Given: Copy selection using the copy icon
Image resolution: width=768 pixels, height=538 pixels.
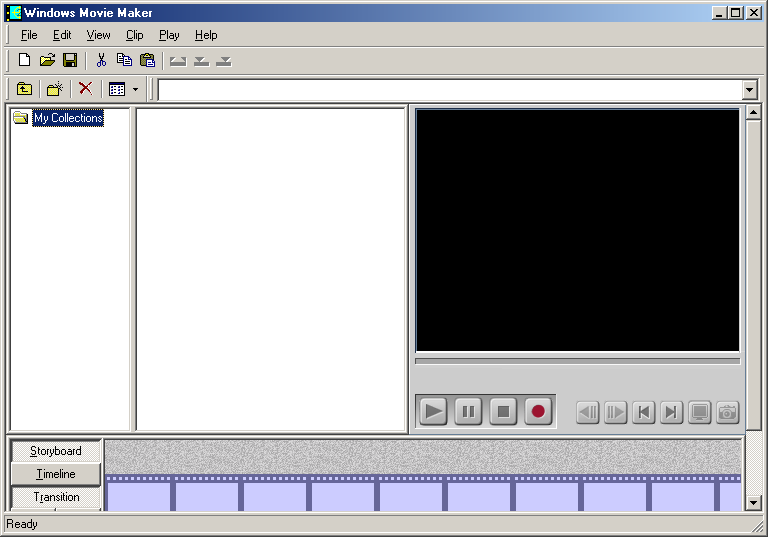Looking at the screenshot, I should pos(124,60).
